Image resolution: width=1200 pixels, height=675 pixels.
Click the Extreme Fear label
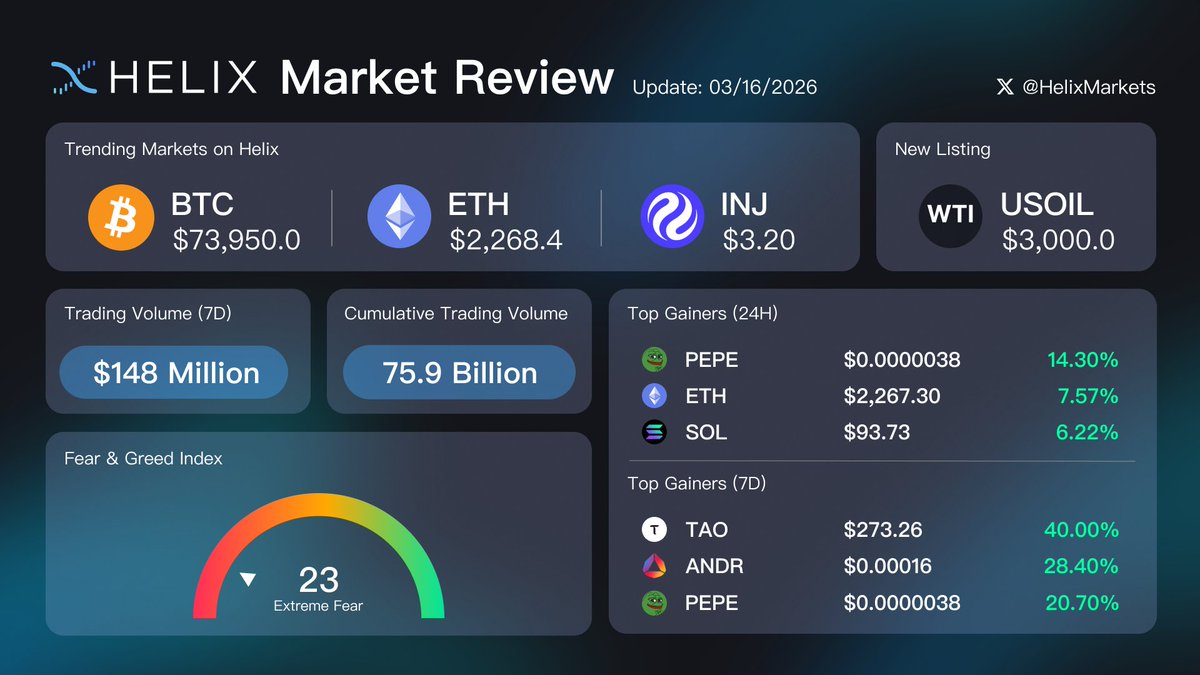pos(318,606)
